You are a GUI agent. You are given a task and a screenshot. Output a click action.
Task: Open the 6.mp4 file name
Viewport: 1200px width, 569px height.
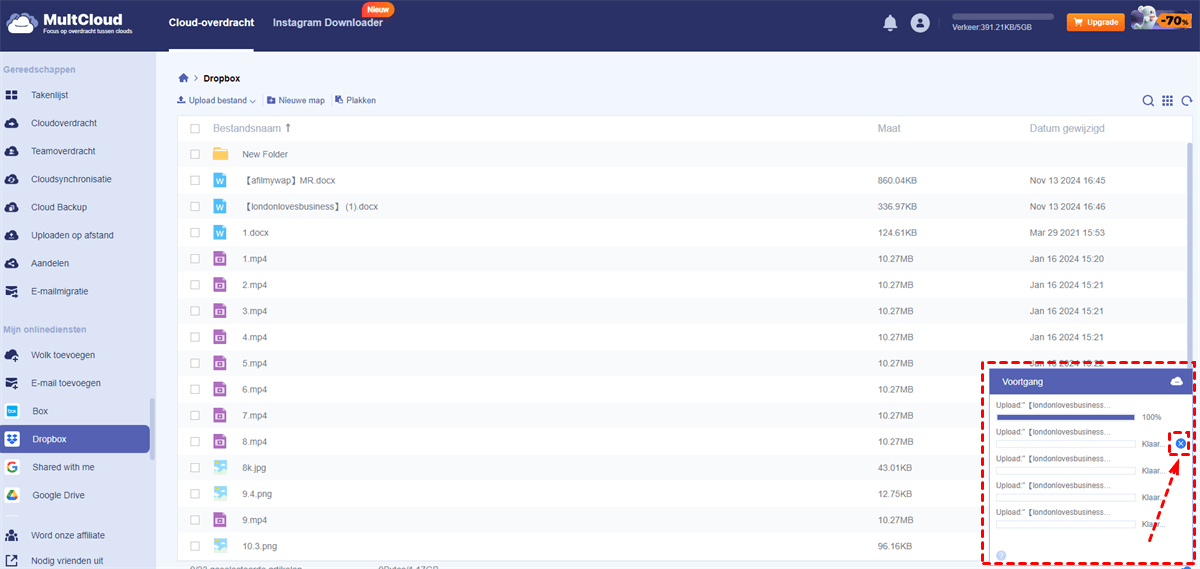[254, 388]
